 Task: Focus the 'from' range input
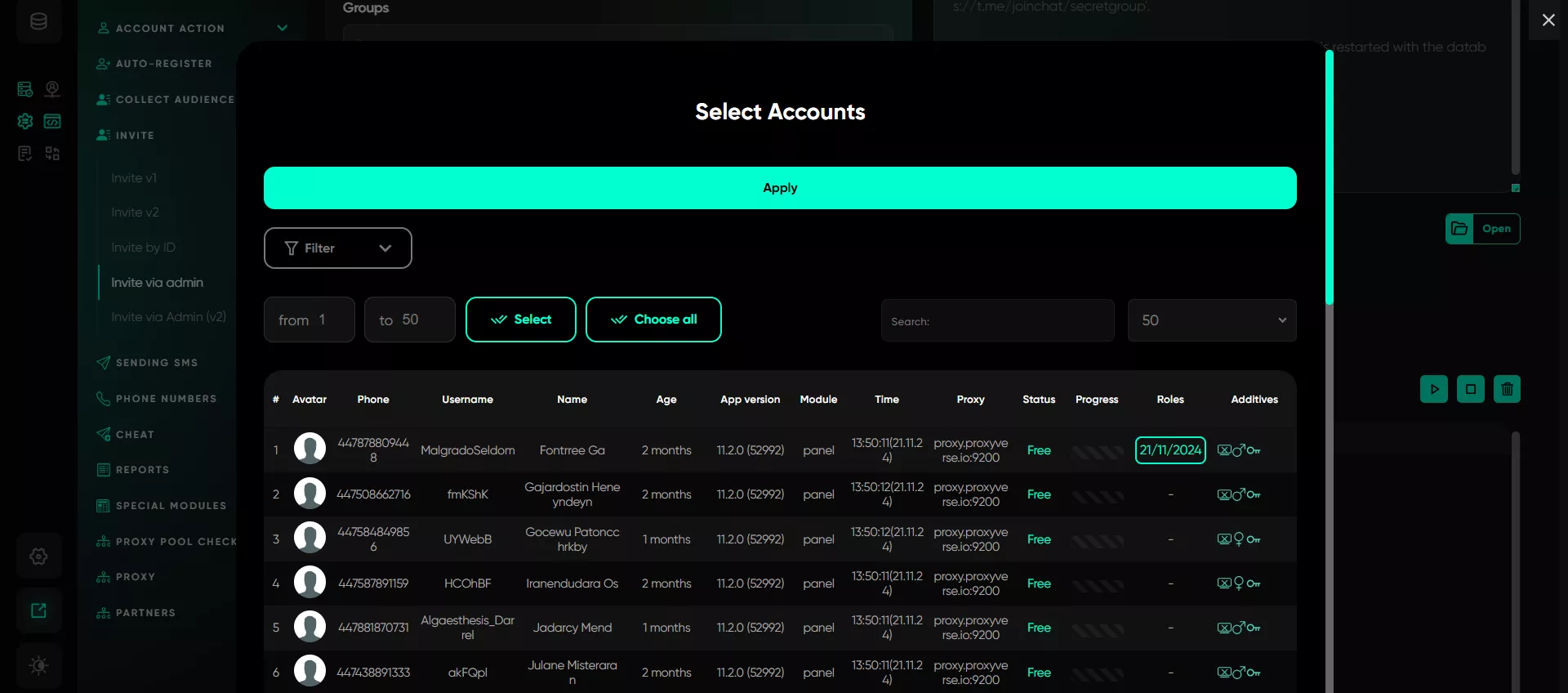310,320
